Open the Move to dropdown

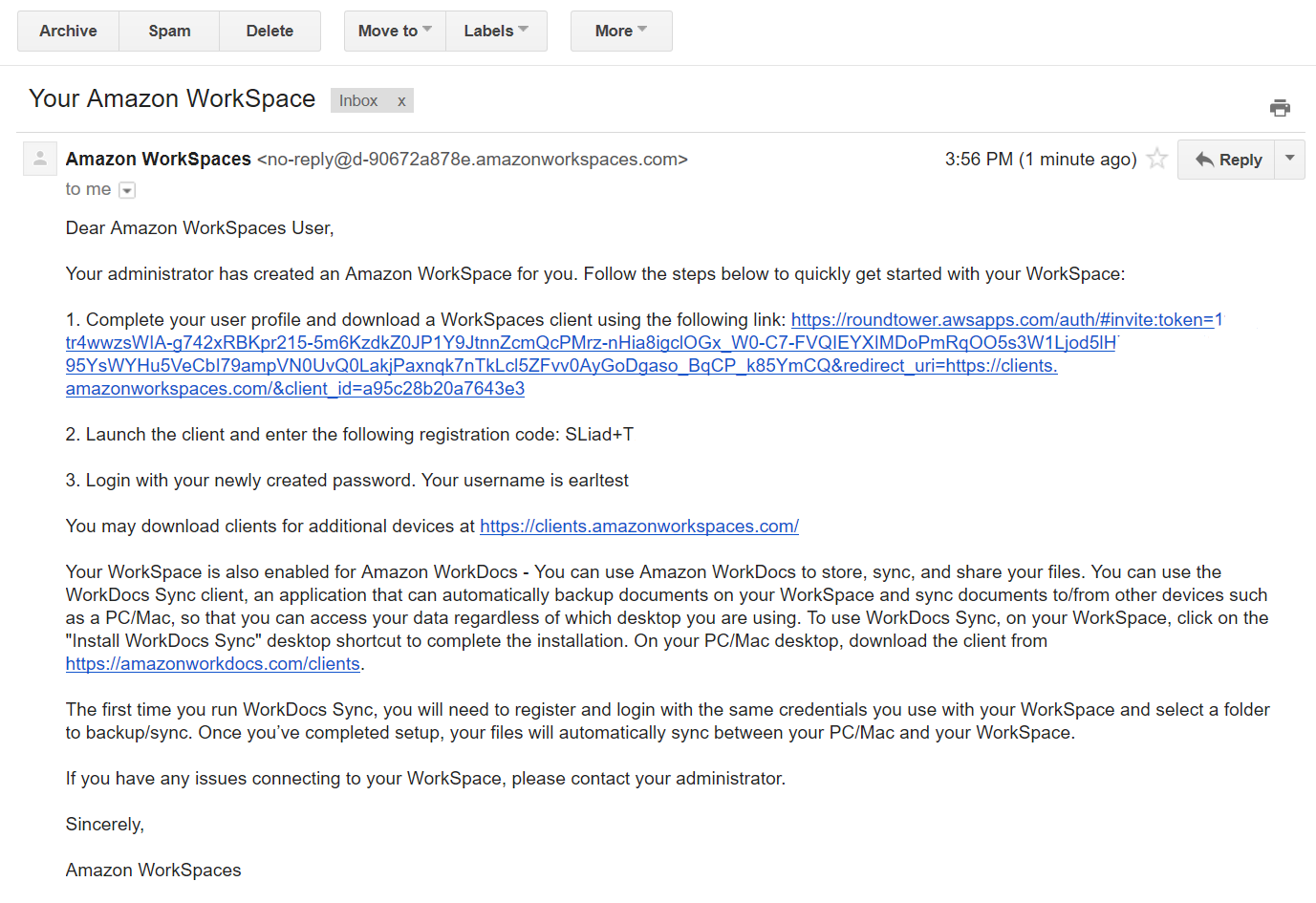click(x=395, y=31)
